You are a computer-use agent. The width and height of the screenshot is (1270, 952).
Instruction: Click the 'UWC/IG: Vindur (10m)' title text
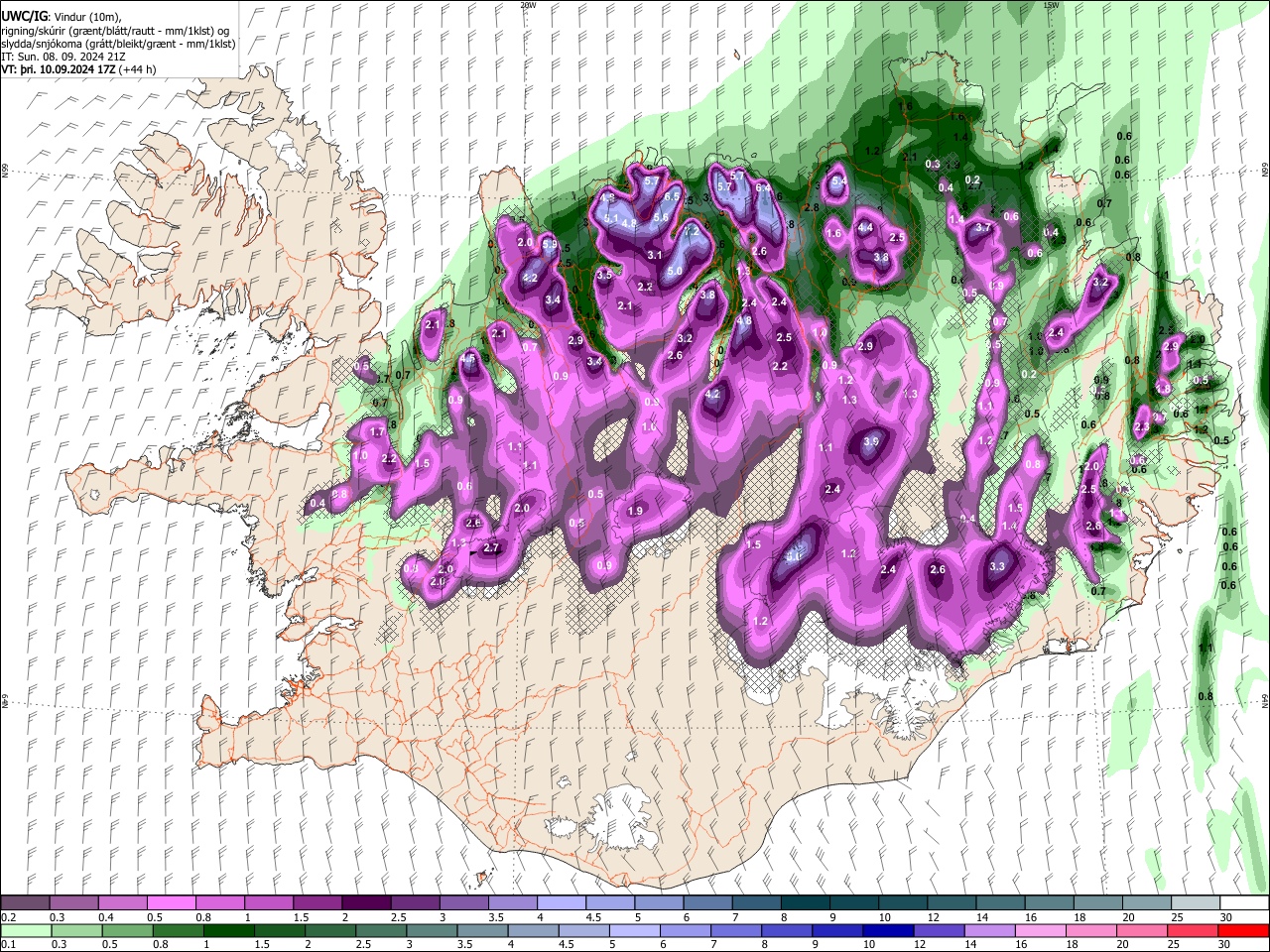coord(62,15)
